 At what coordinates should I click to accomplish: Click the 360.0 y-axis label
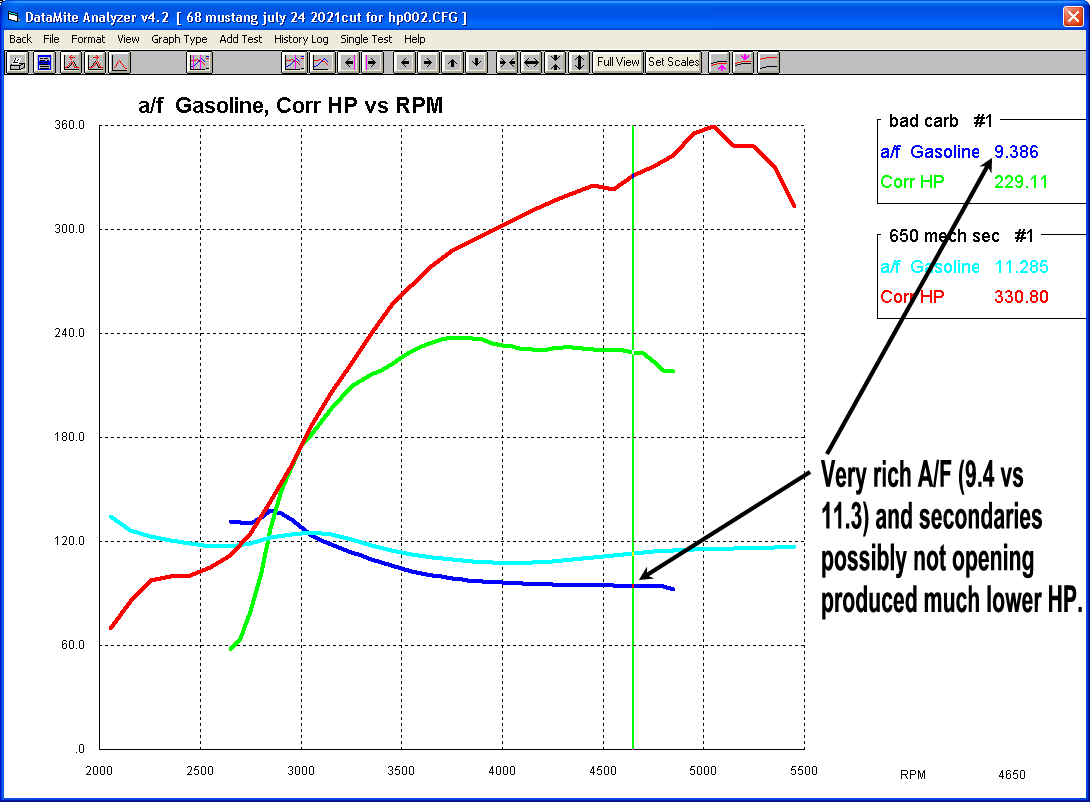(x=70, y=125)
